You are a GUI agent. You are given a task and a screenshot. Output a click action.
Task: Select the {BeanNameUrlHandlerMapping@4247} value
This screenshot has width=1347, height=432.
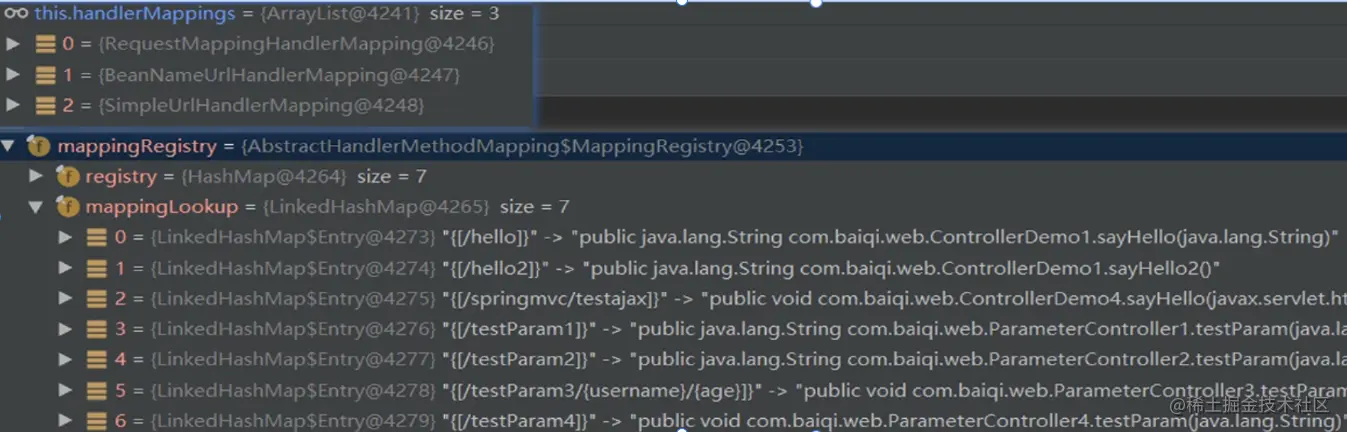(279, 75)
